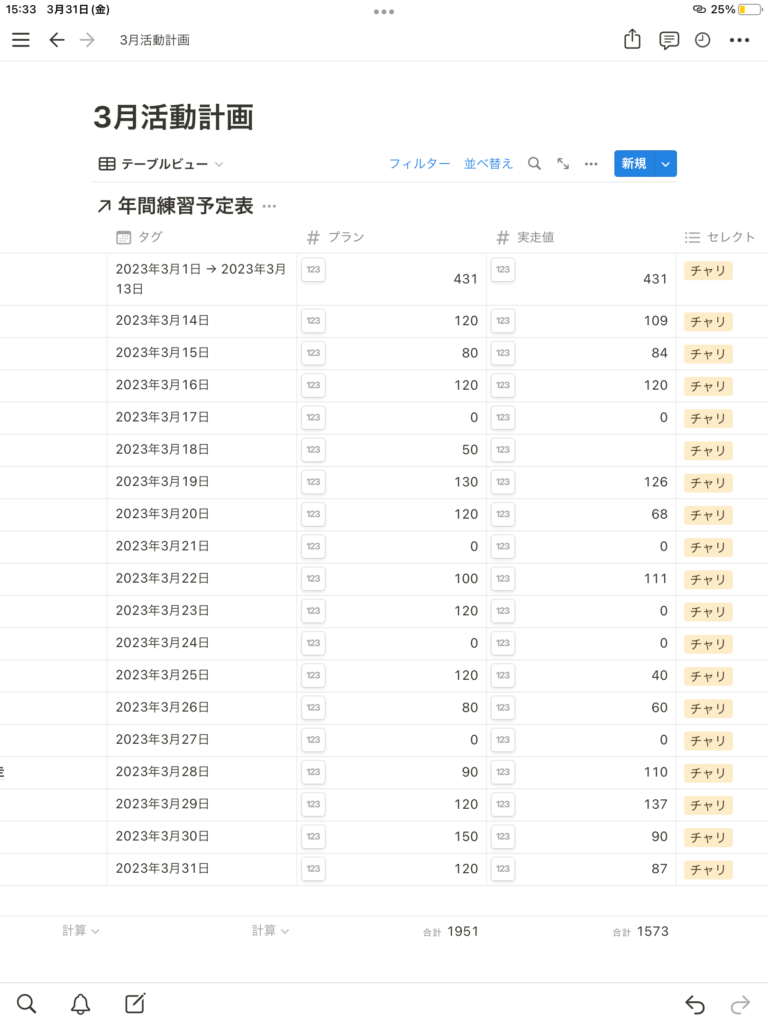Open page history clock icon
768x1024 pixels.
click(x=703, y=40)
